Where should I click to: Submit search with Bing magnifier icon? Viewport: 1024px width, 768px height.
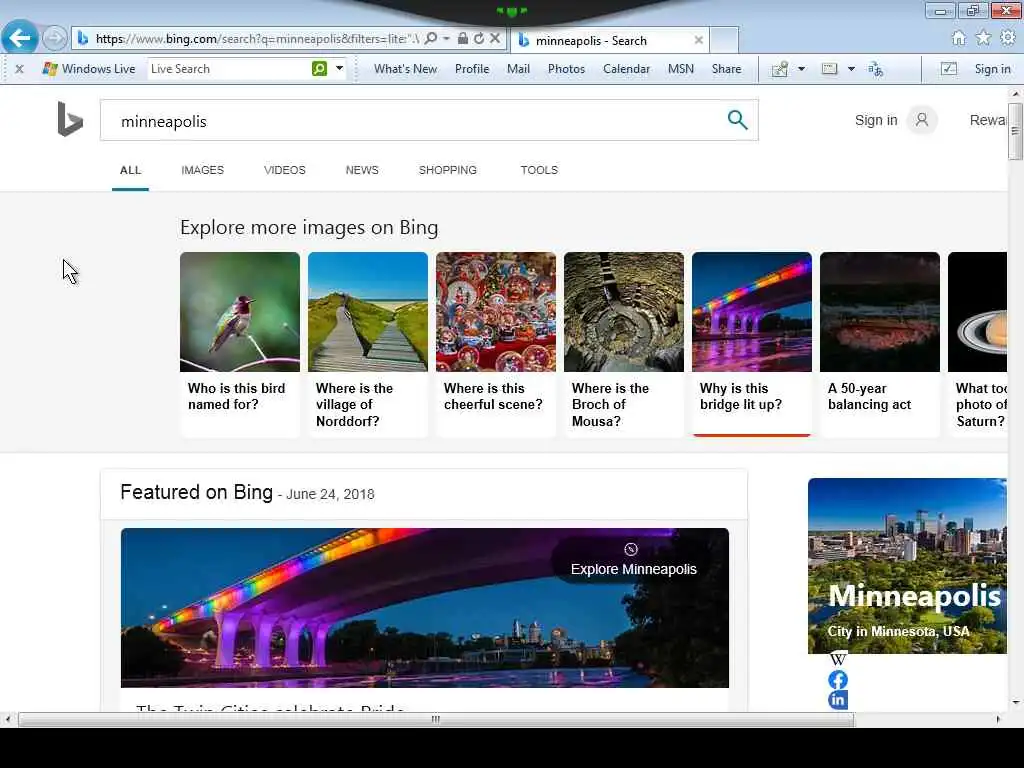click(x=737, y=120)
